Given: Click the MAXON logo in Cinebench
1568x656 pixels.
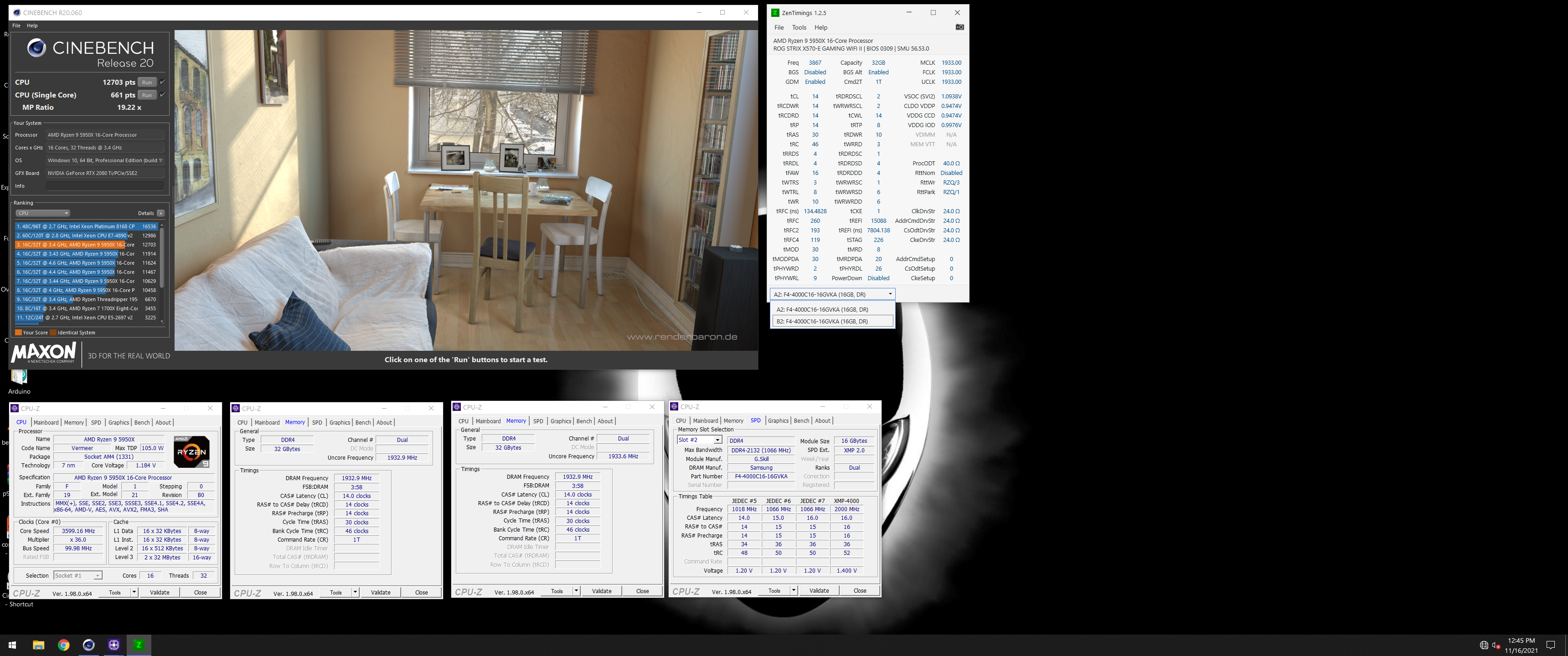Looking at the screenshot, I should tap(44, 352).
